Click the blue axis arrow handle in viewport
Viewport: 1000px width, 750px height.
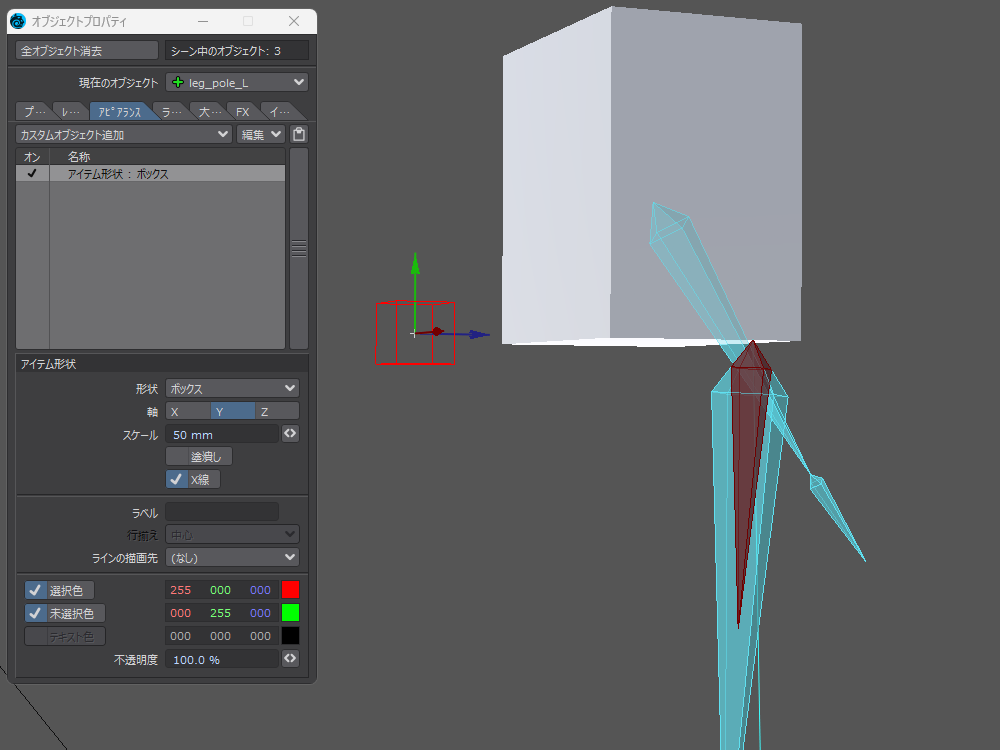tap(478, 335)
